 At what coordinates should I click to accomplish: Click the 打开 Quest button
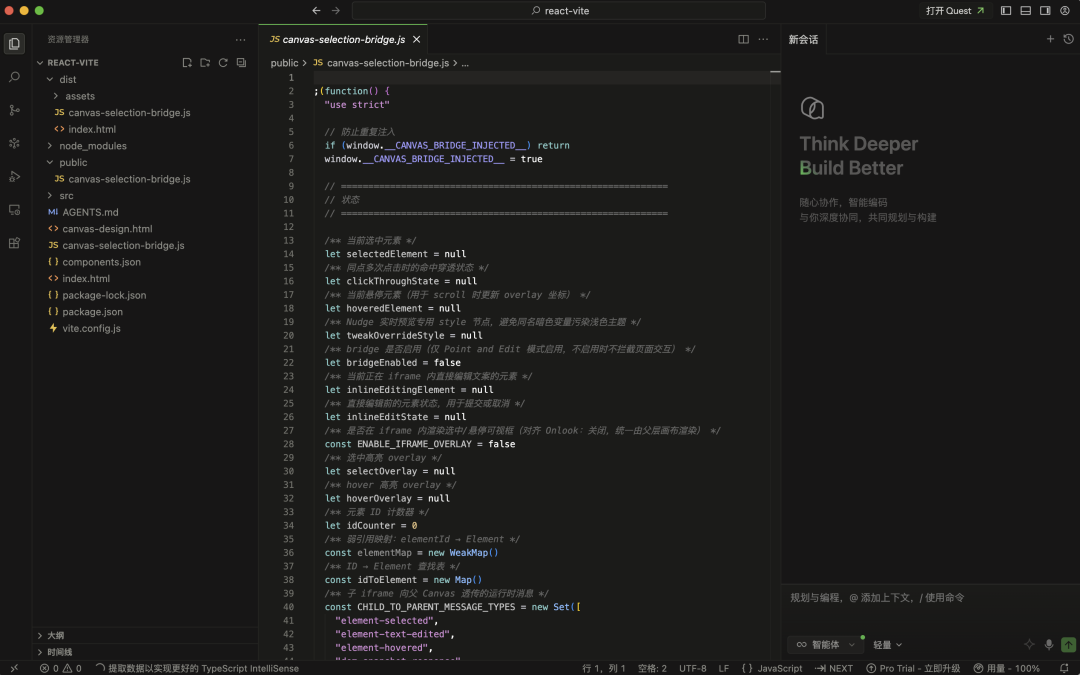click(x=955, y=10)
